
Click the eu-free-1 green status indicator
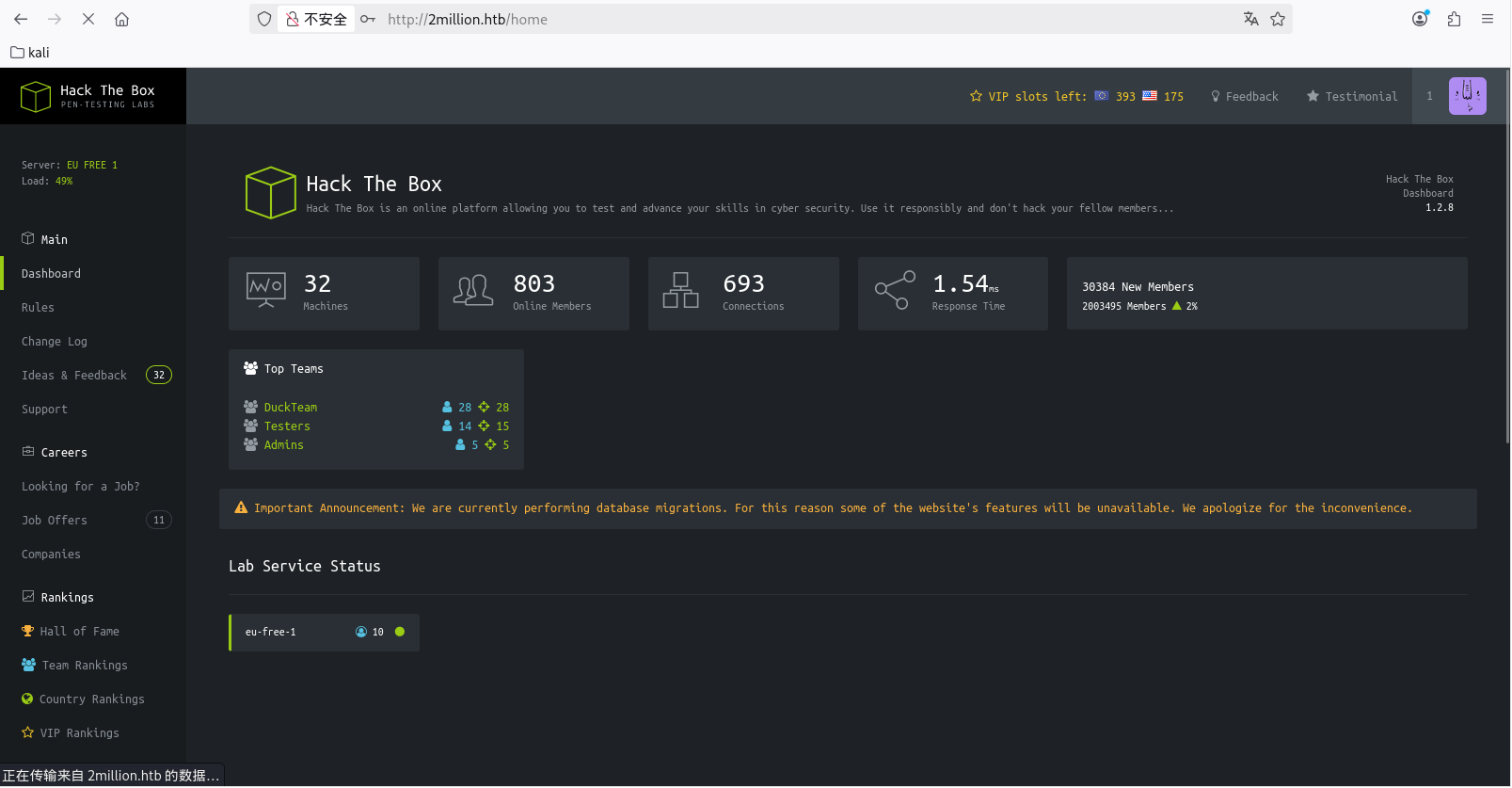click(400, 632)
